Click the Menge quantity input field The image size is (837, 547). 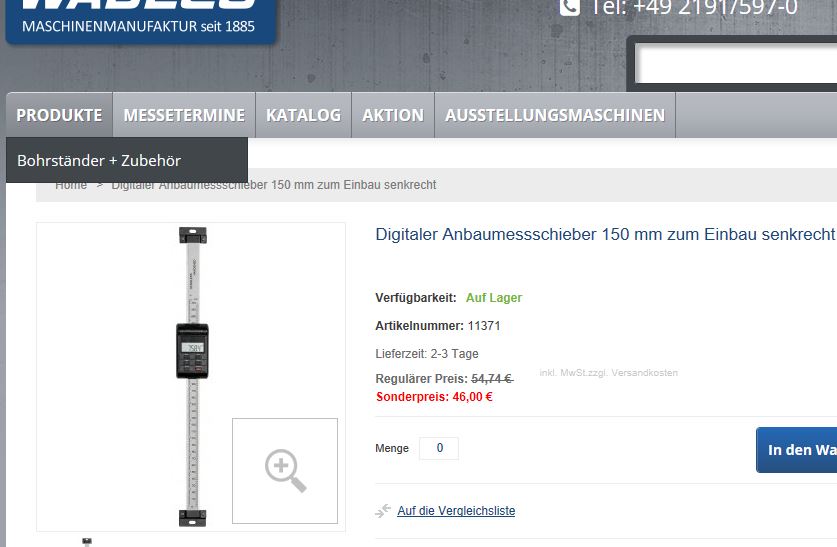439,448
